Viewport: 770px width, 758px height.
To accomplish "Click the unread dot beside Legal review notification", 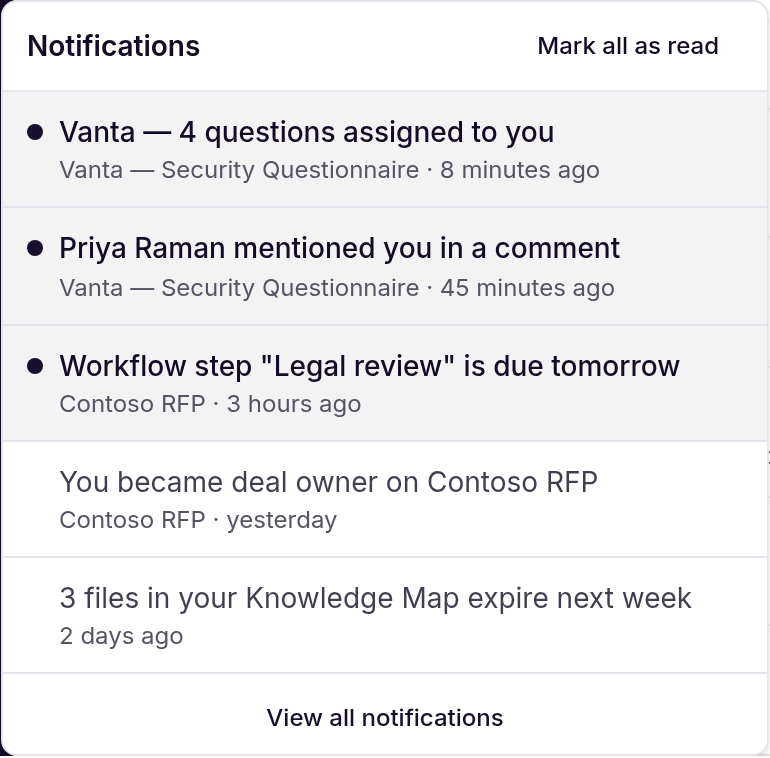I will tap(35, 366).
